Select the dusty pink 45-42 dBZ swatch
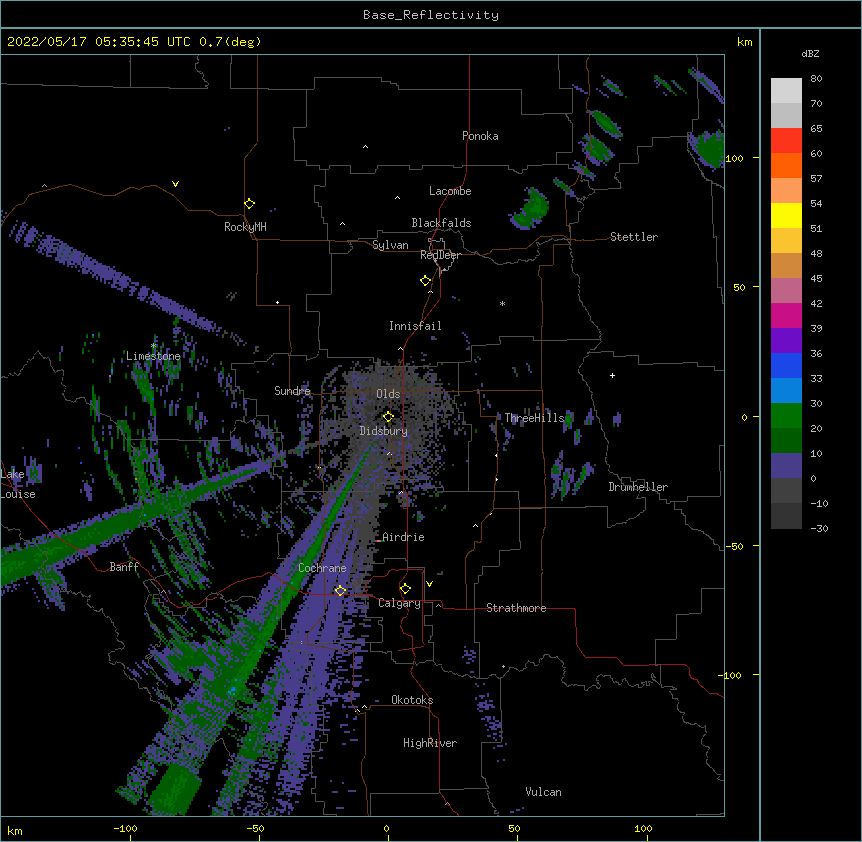 coord(786,291)
